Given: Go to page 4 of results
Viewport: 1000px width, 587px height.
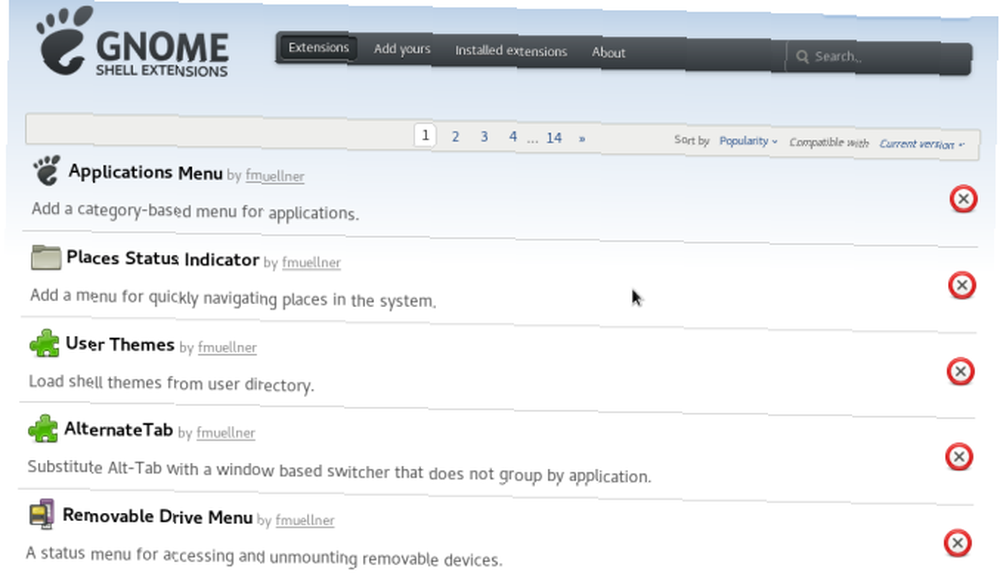Looking at the screenshot, I should point(513,137).
